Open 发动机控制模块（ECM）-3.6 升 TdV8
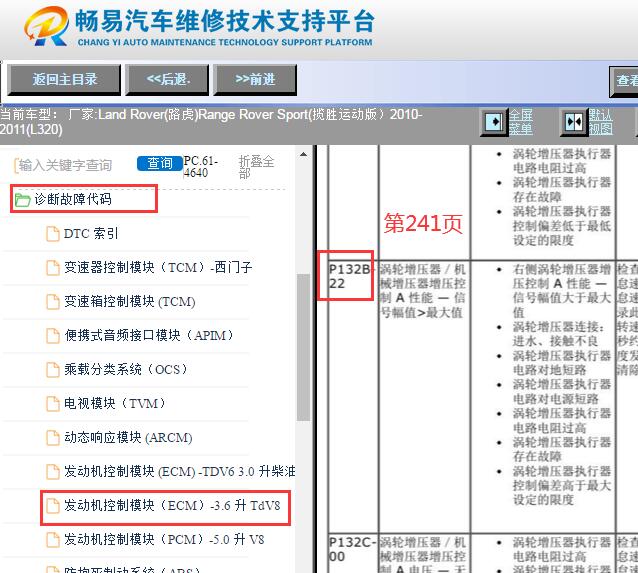 coord(172,505)
